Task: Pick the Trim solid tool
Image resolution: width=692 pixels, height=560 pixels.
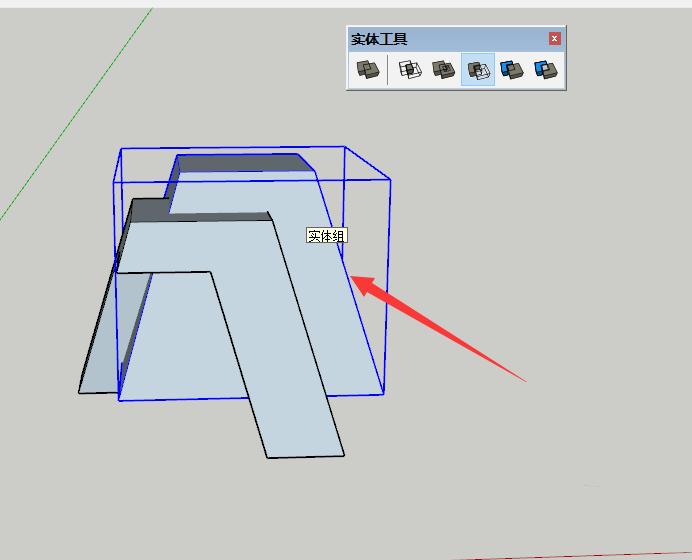Action: [x=511, y=70]
